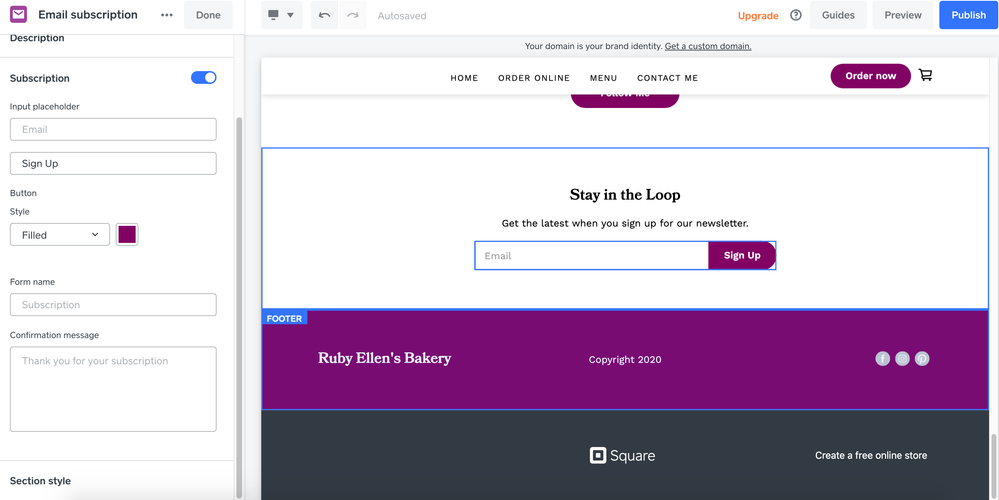This screenshot has height=500, width=999.
Task: Open the button Style dropdown
Action: [x=60, y=235]
